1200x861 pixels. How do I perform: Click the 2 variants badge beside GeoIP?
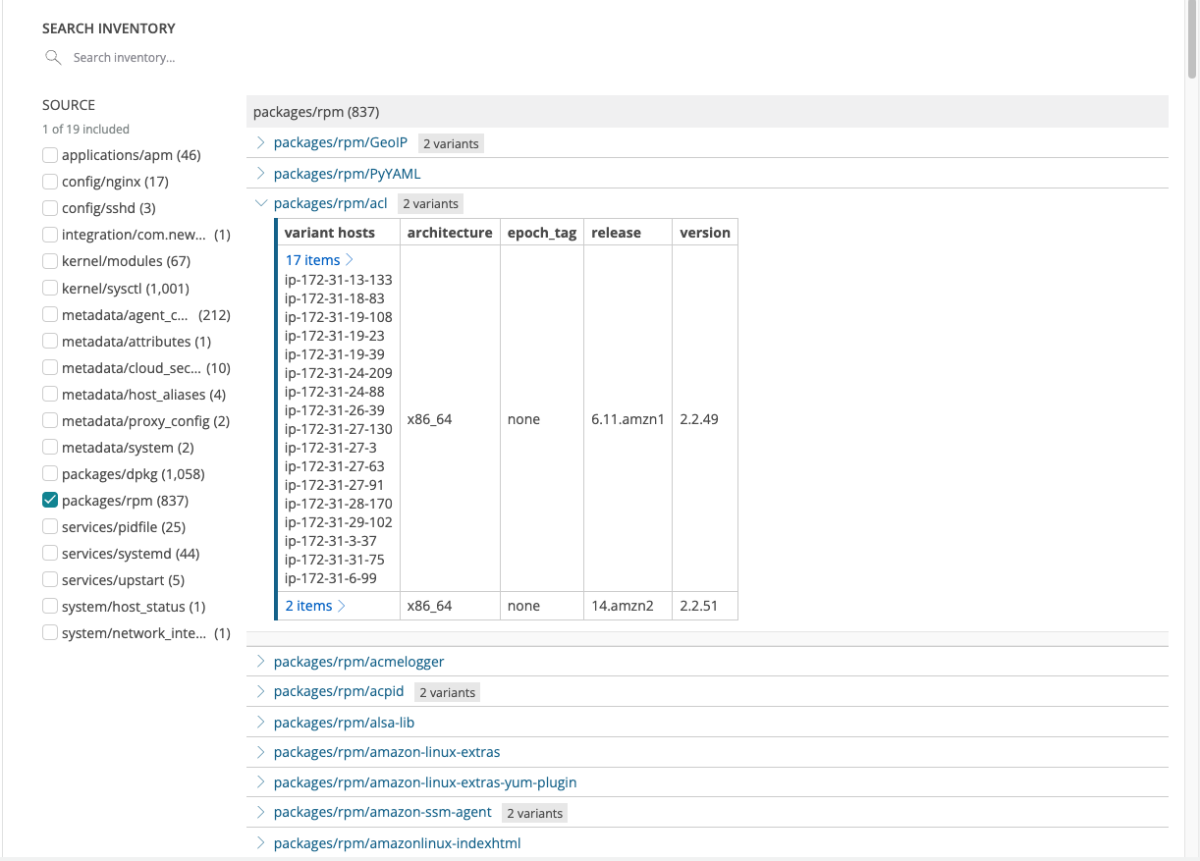point(450,144)
